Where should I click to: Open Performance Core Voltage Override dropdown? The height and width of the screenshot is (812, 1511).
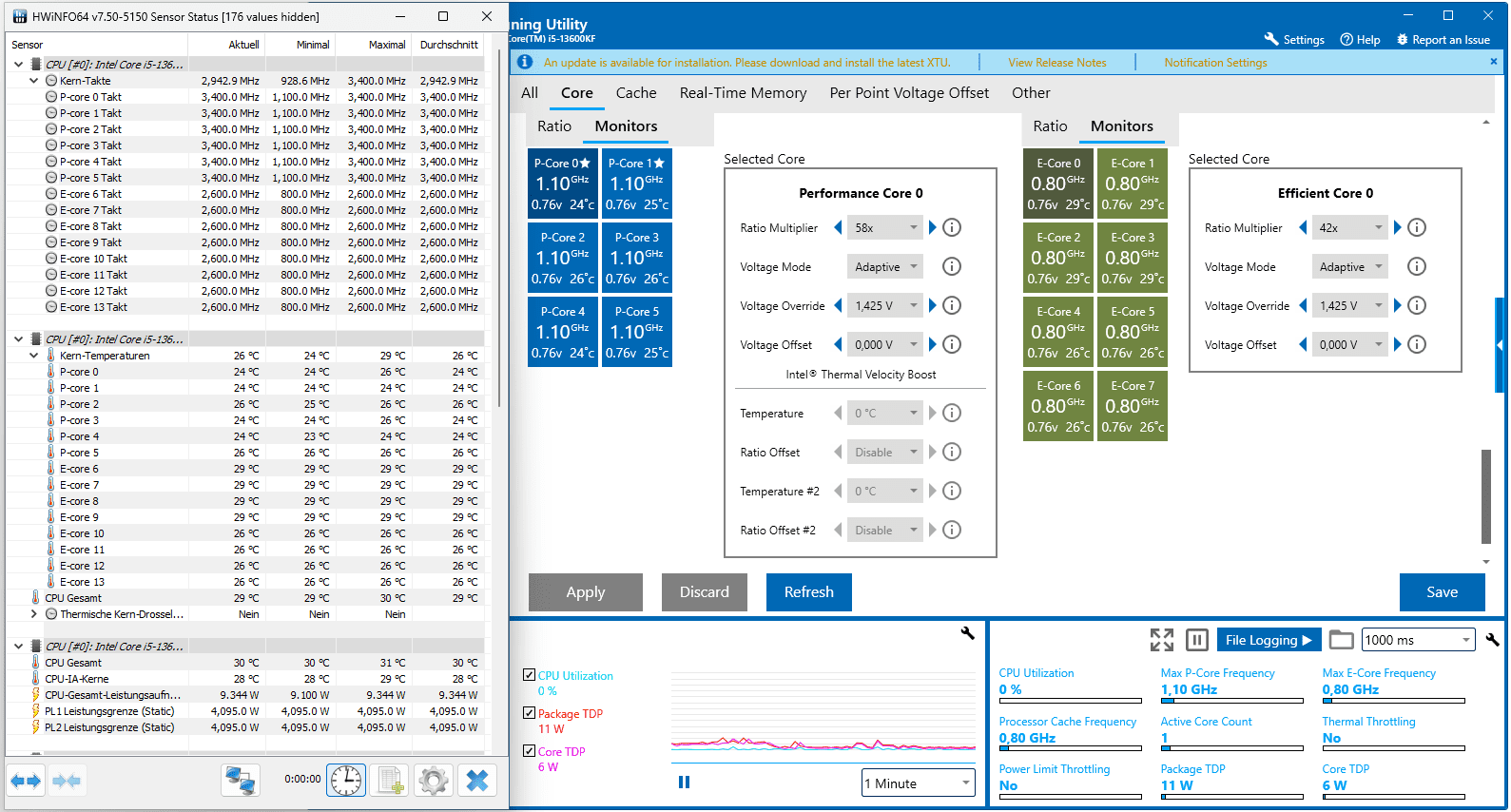(885, 305)
